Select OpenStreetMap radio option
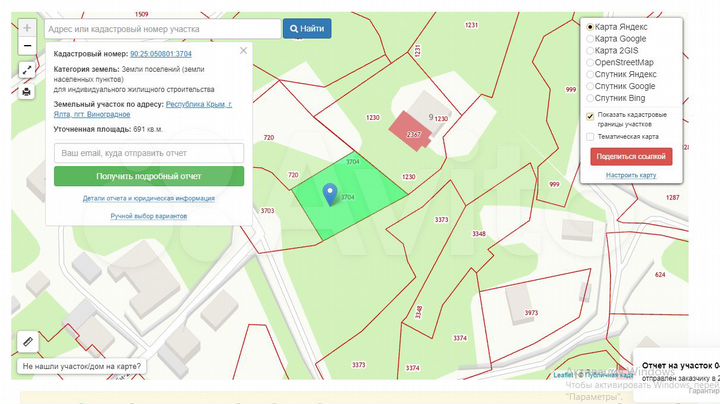Image resolution: width=720 pixels, height=404 pixels. (590, 62)
